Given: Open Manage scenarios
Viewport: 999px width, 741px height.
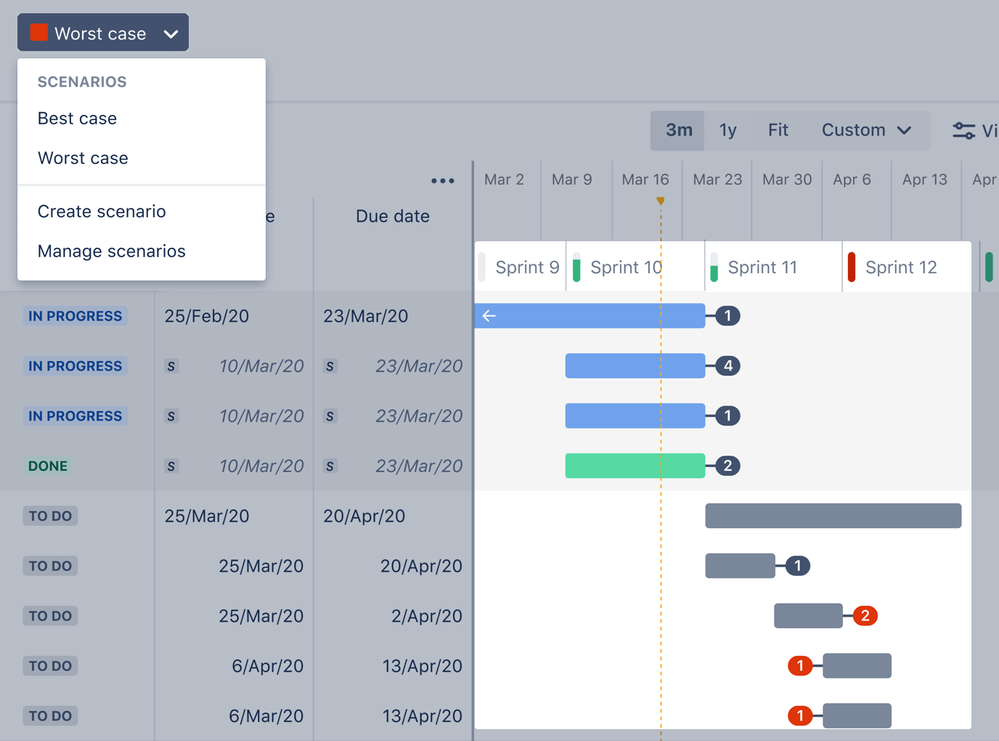Looking at the screenshot, I should coord(111,251).
